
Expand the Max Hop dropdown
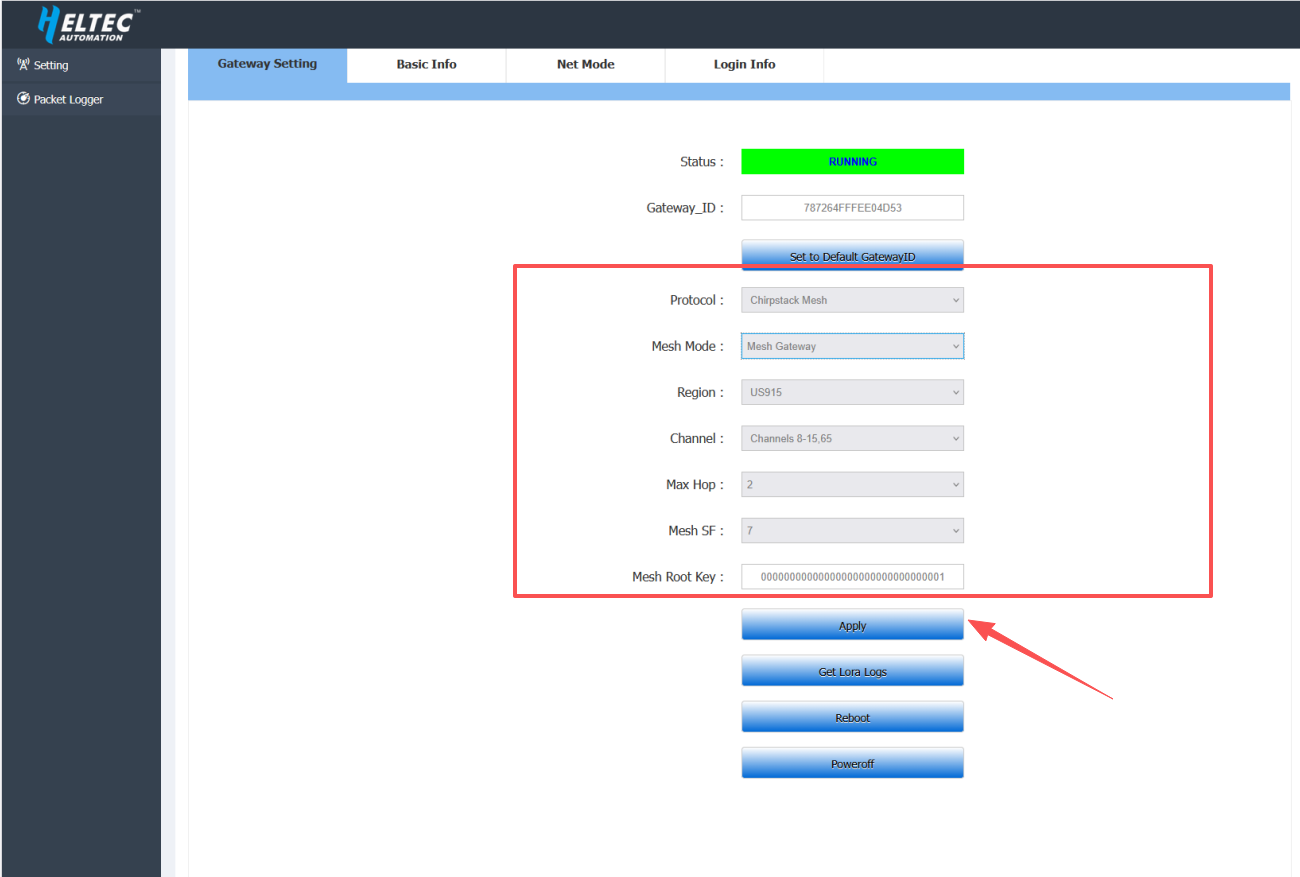tap(852, 484)
